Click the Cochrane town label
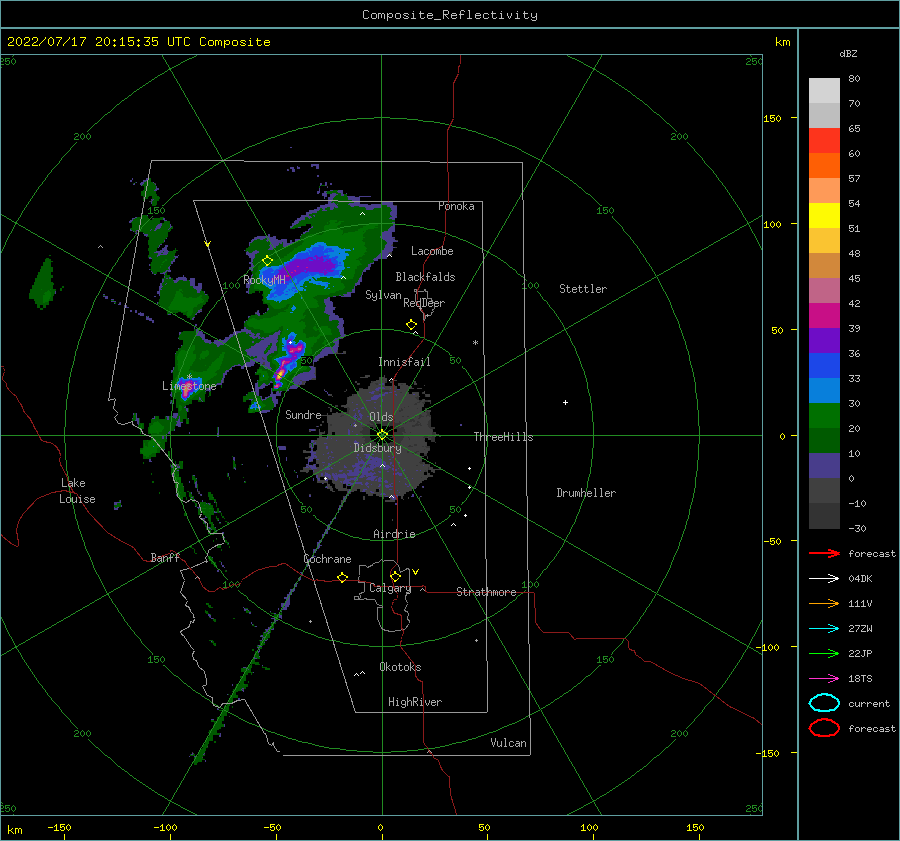 point(327,559)
